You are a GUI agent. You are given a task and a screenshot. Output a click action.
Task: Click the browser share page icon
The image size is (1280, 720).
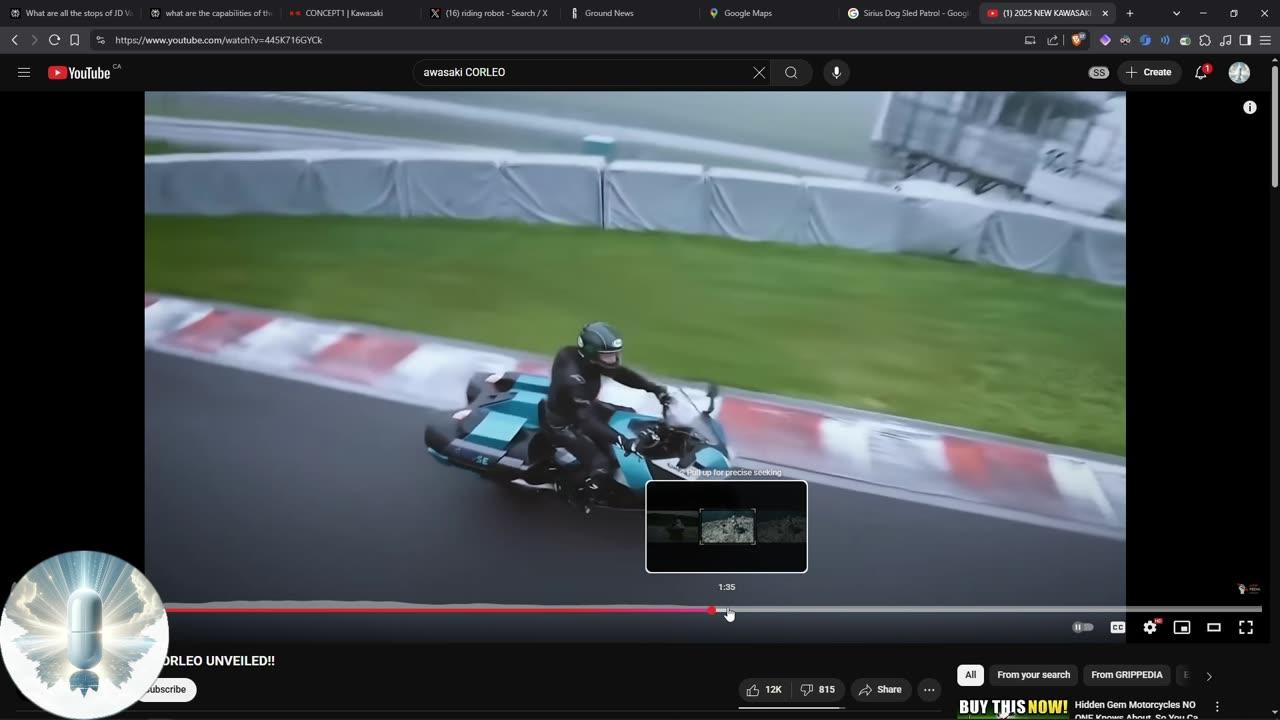1052,40
